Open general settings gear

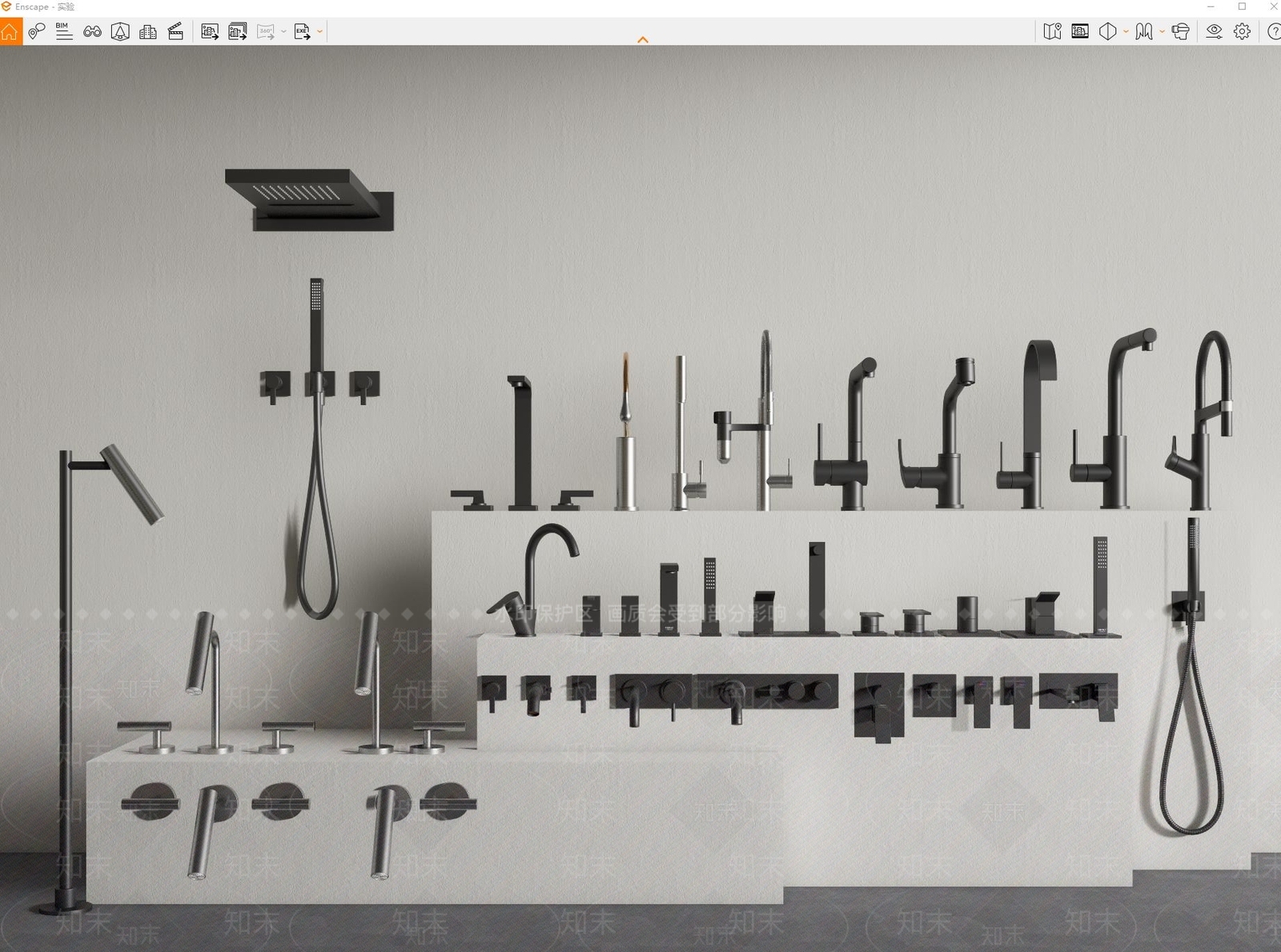coord(1242,31)
